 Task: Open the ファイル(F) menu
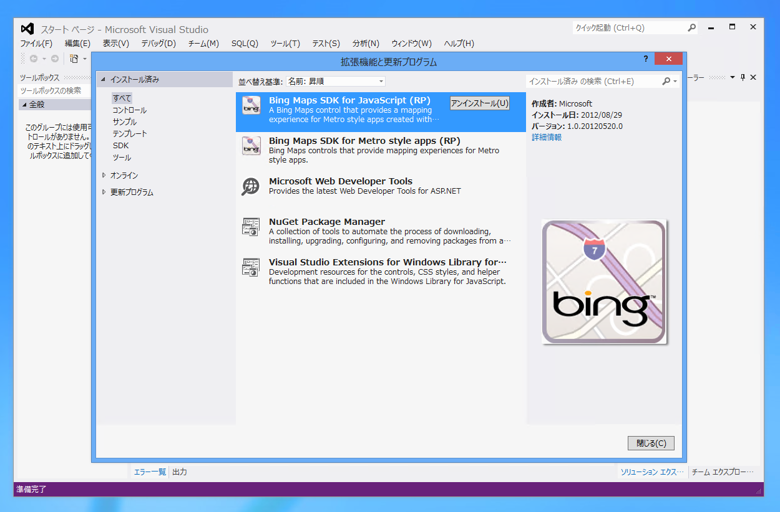pos(36,44)
